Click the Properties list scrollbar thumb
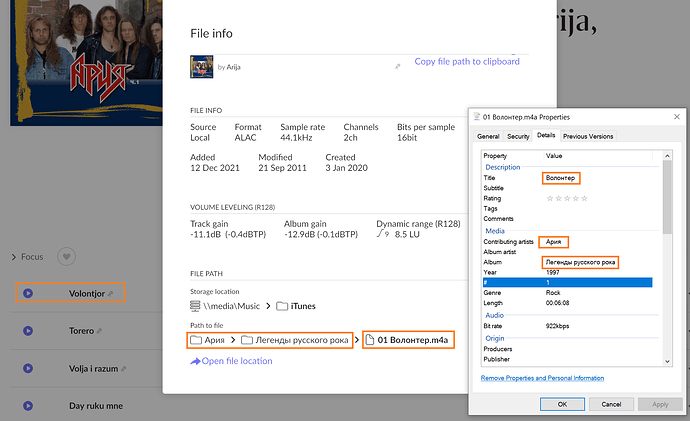This screenshot has height=421, width=690. (x=667, y=197)
